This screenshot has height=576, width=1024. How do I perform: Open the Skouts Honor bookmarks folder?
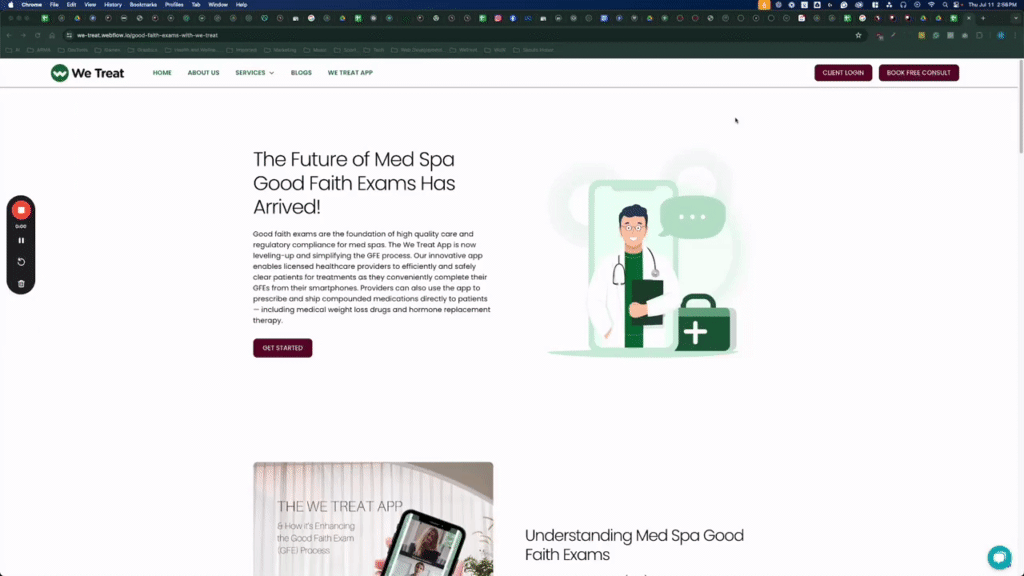tap(533, 50)
